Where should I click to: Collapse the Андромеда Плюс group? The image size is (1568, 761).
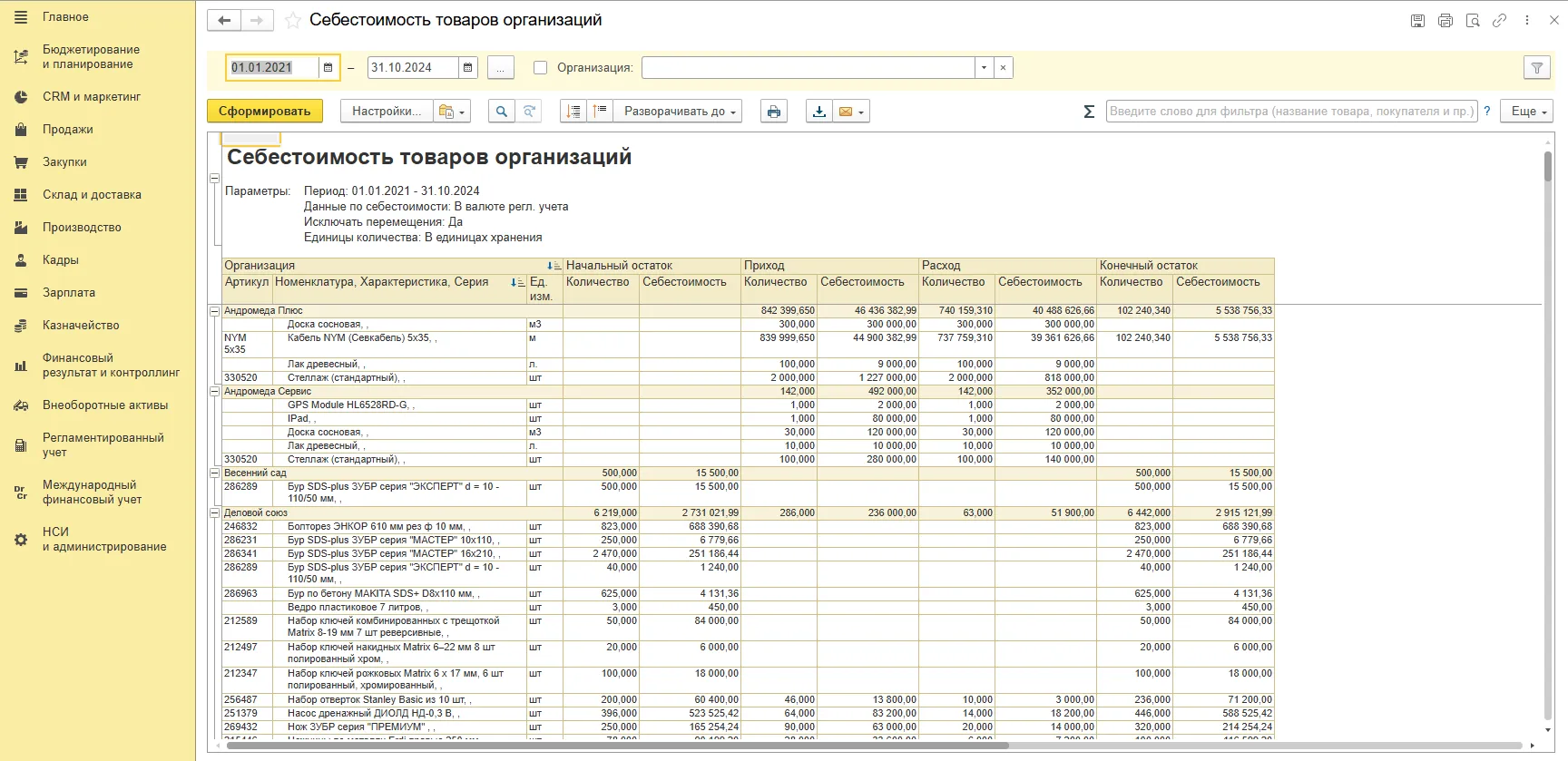click(x=215, y=310)
